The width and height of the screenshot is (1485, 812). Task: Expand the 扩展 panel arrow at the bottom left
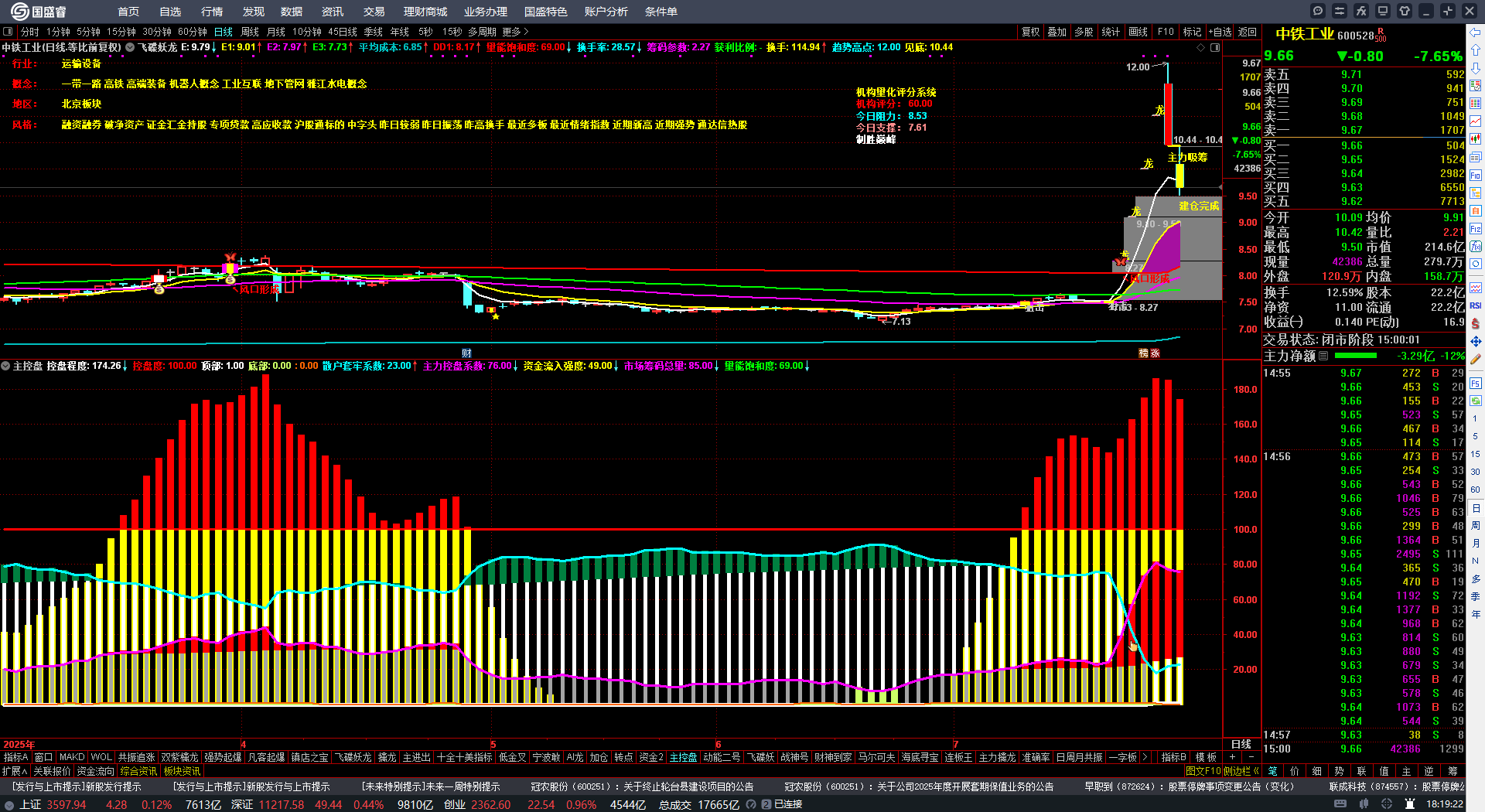pos(15,771)
